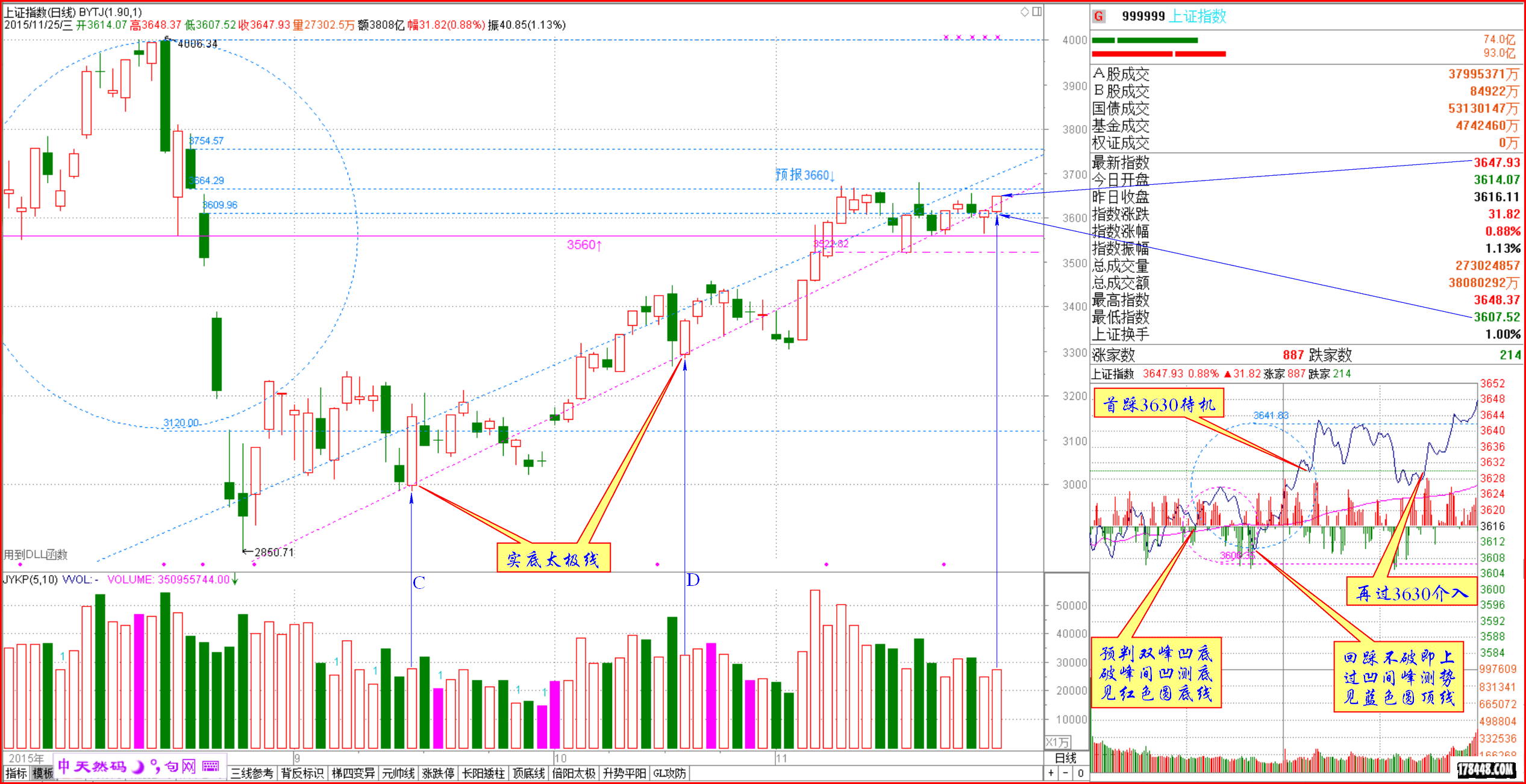Image resolution: width=1526 pixels, height=784 pixels.
Task: Click the red G icon beside 999999
Action: [x=1099, y=16]
